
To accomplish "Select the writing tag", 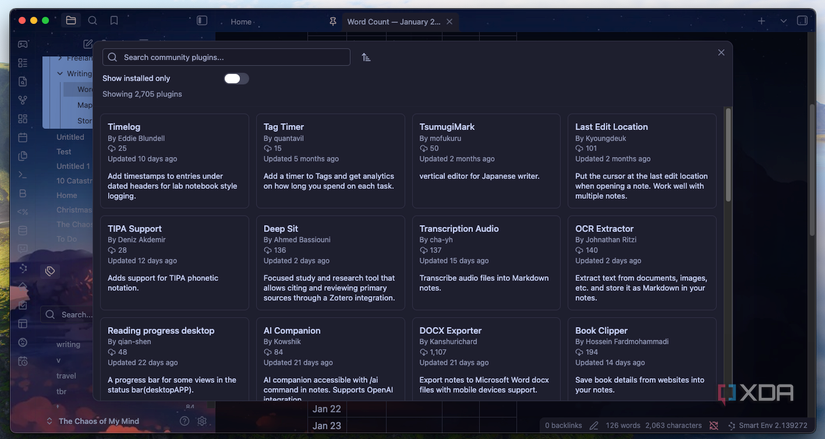I will pyautogui.click(x=68, y=344).
